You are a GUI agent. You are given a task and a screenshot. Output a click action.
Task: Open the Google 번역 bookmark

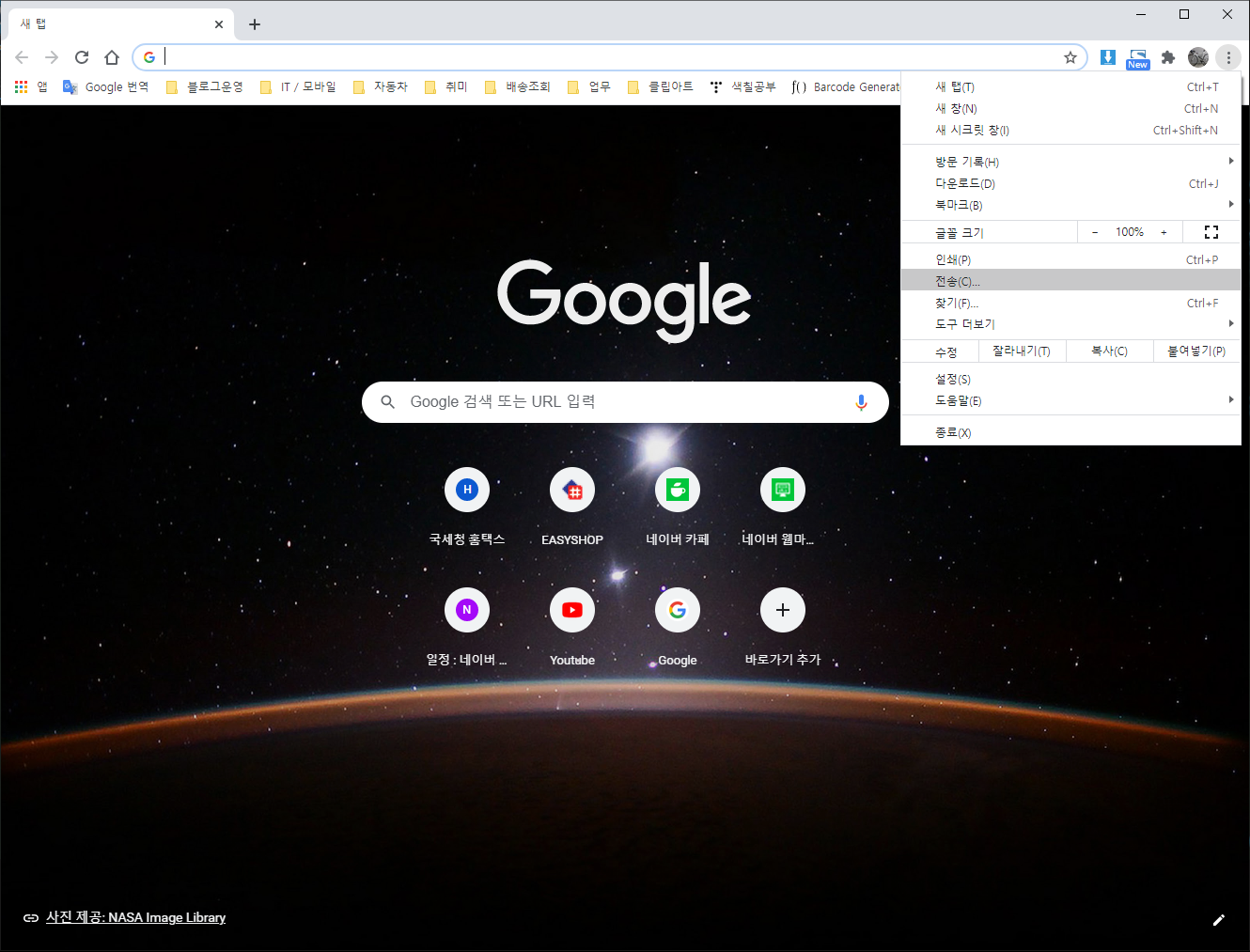(106, 86)
